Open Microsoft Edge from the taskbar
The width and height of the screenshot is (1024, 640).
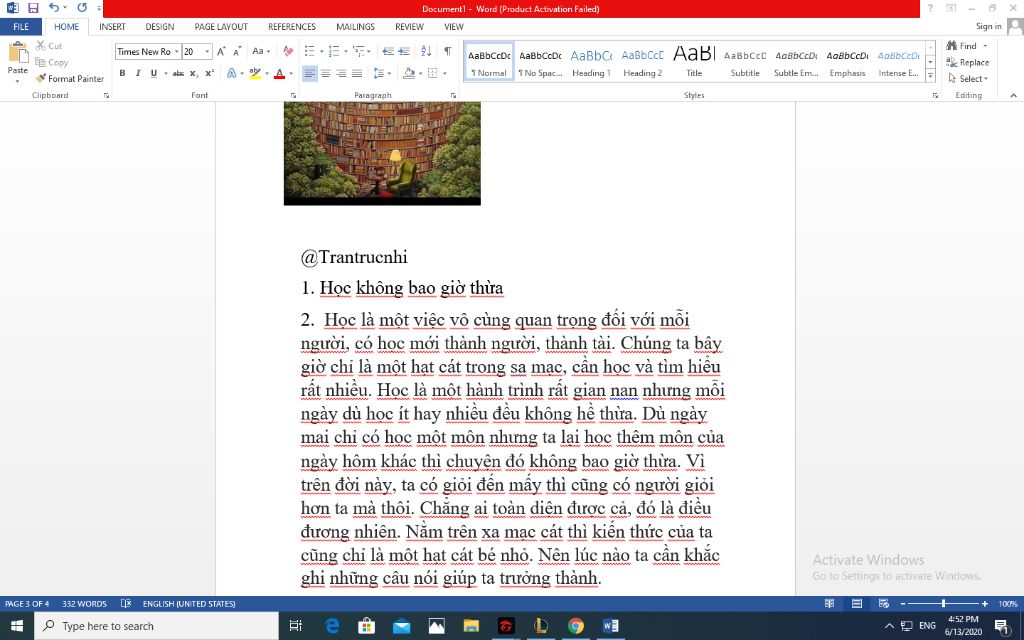(x=332, y=626)
